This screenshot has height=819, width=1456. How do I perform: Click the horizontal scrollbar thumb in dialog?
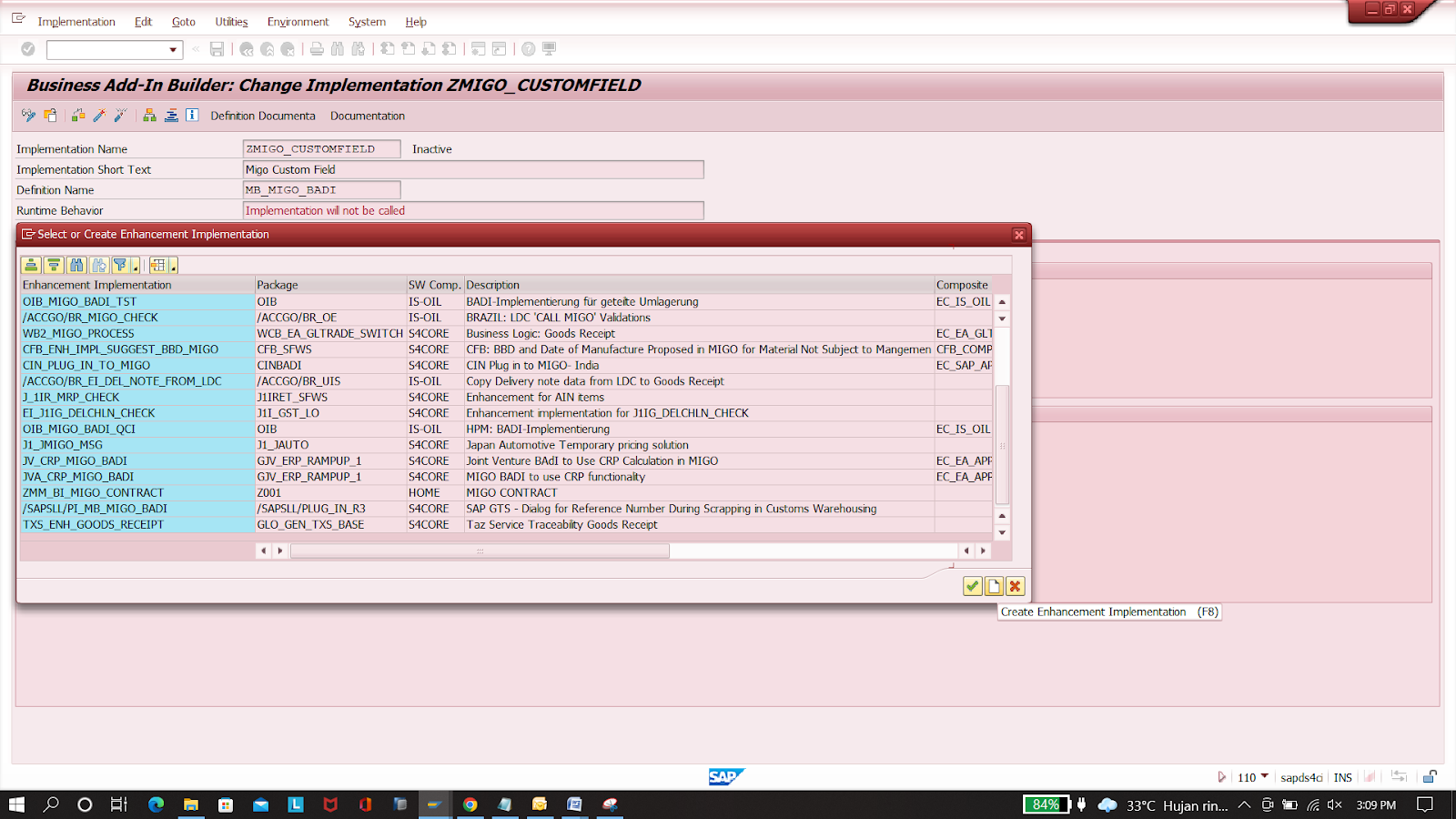[x=480, y=551]
